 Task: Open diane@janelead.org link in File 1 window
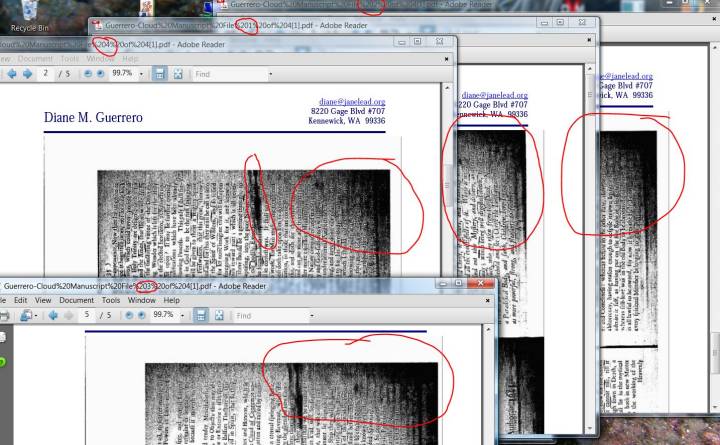click(495, 95)
